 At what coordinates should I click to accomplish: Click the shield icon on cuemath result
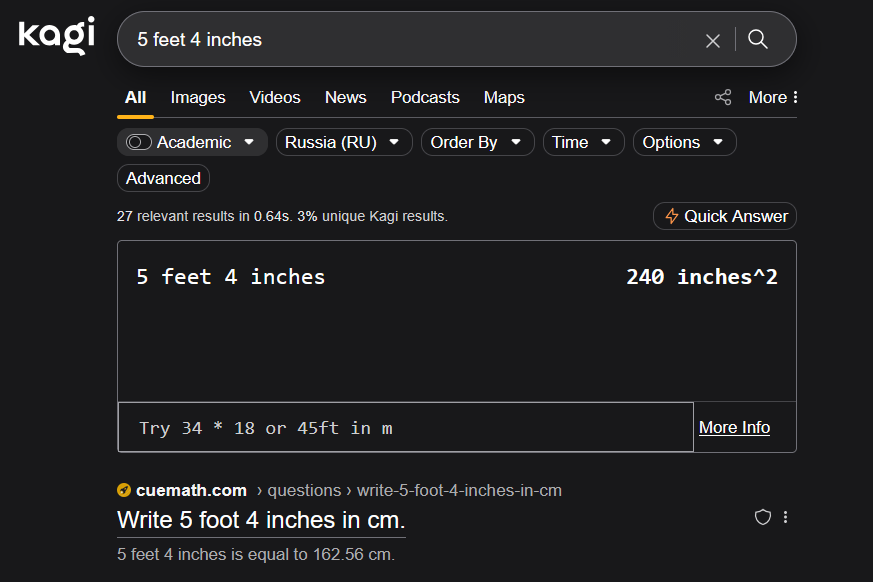[x=763, y=517]
